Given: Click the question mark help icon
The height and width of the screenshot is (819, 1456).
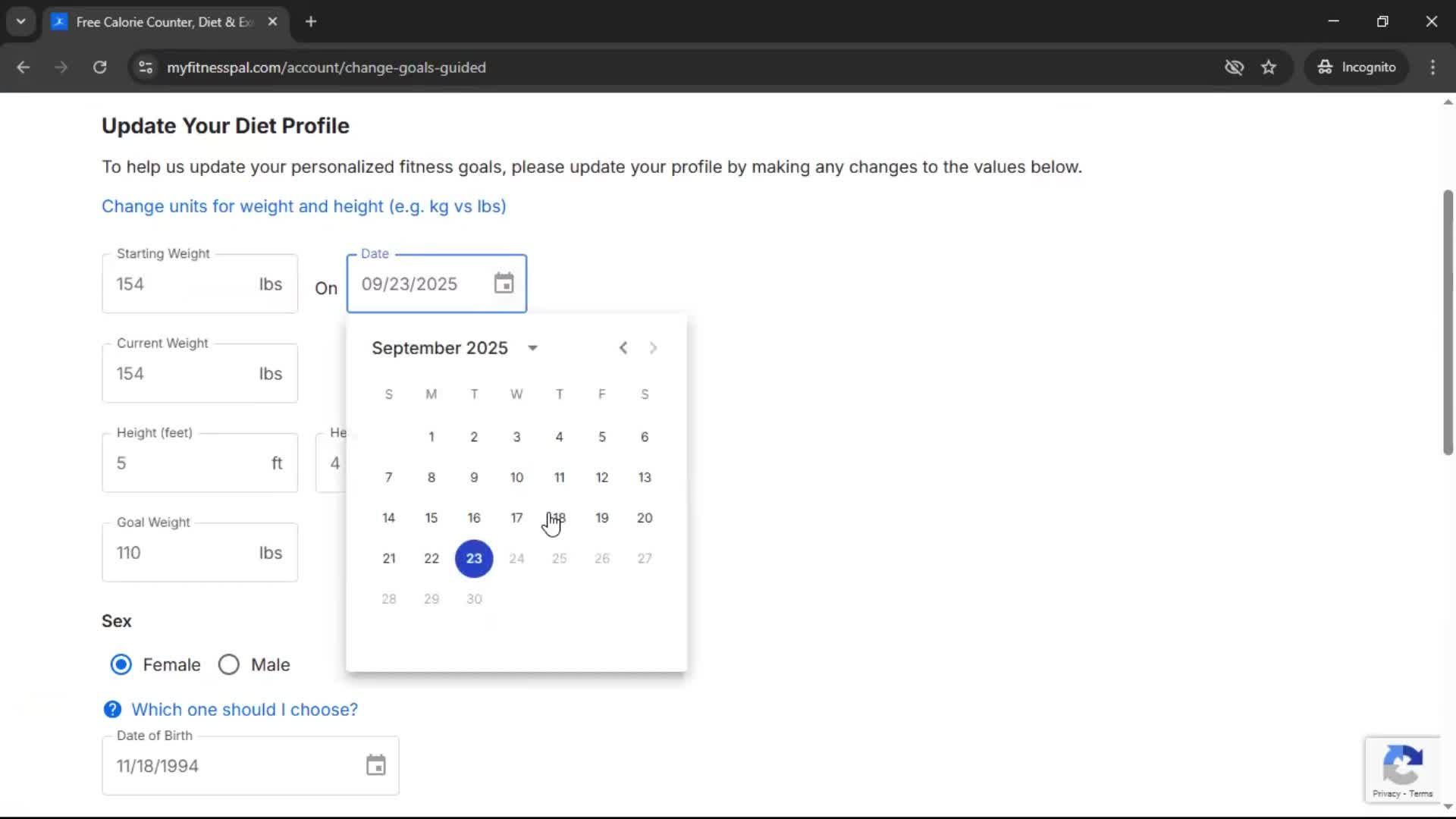Looking at the screenshot, I should tap(112, 709).
